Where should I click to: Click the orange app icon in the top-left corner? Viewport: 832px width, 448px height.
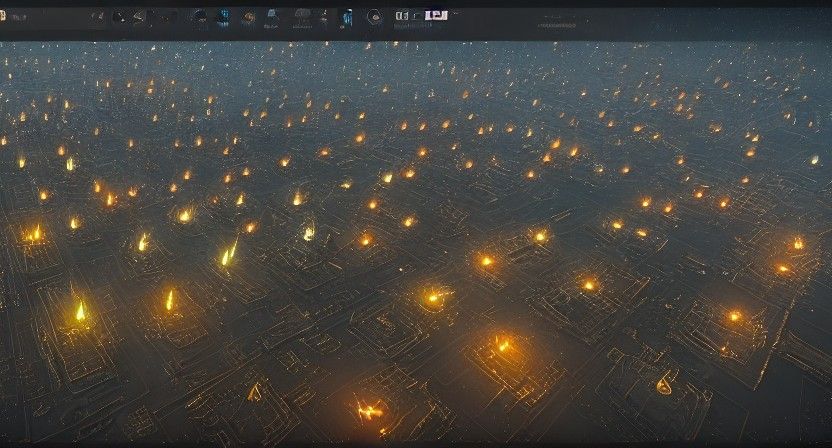pyautogui.click(x=4, y=16)
